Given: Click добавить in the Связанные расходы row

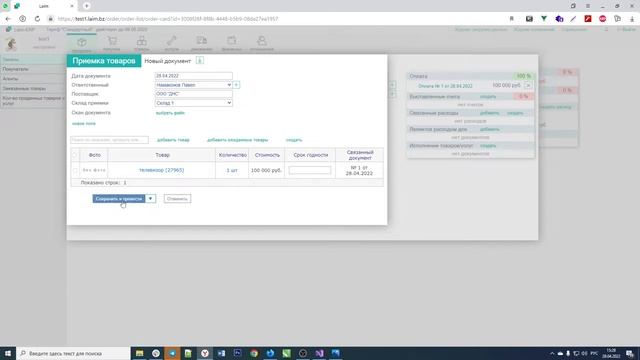Looking at the screenshot, I should pos(489,113).
